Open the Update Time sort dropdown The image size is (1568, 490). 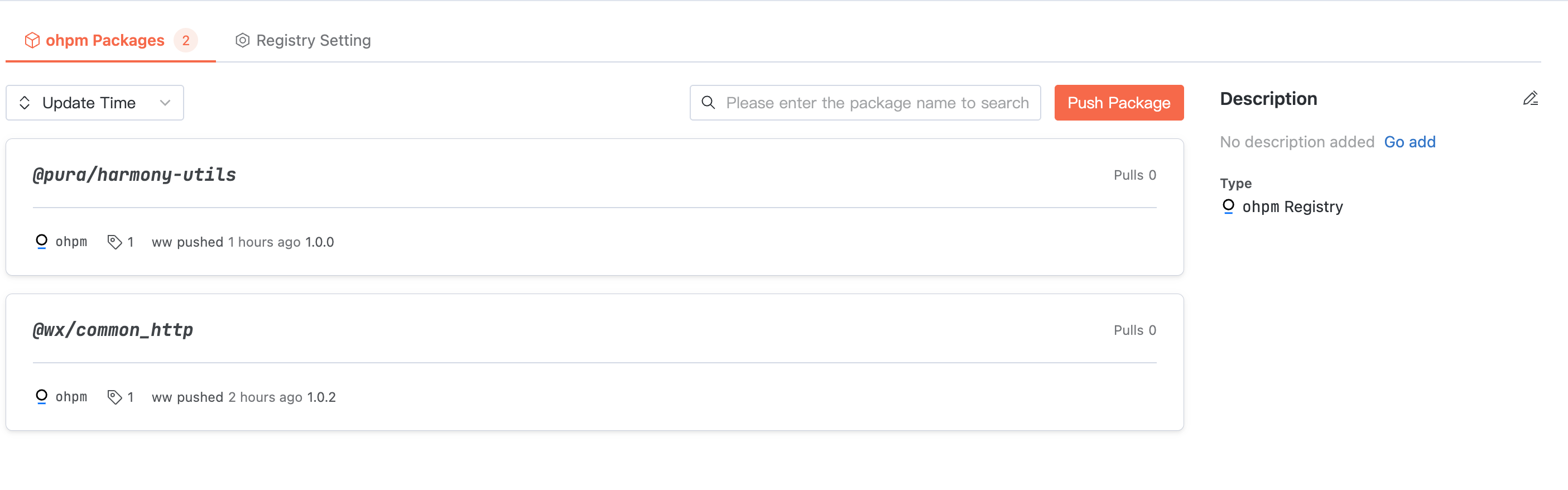[94, 103]
